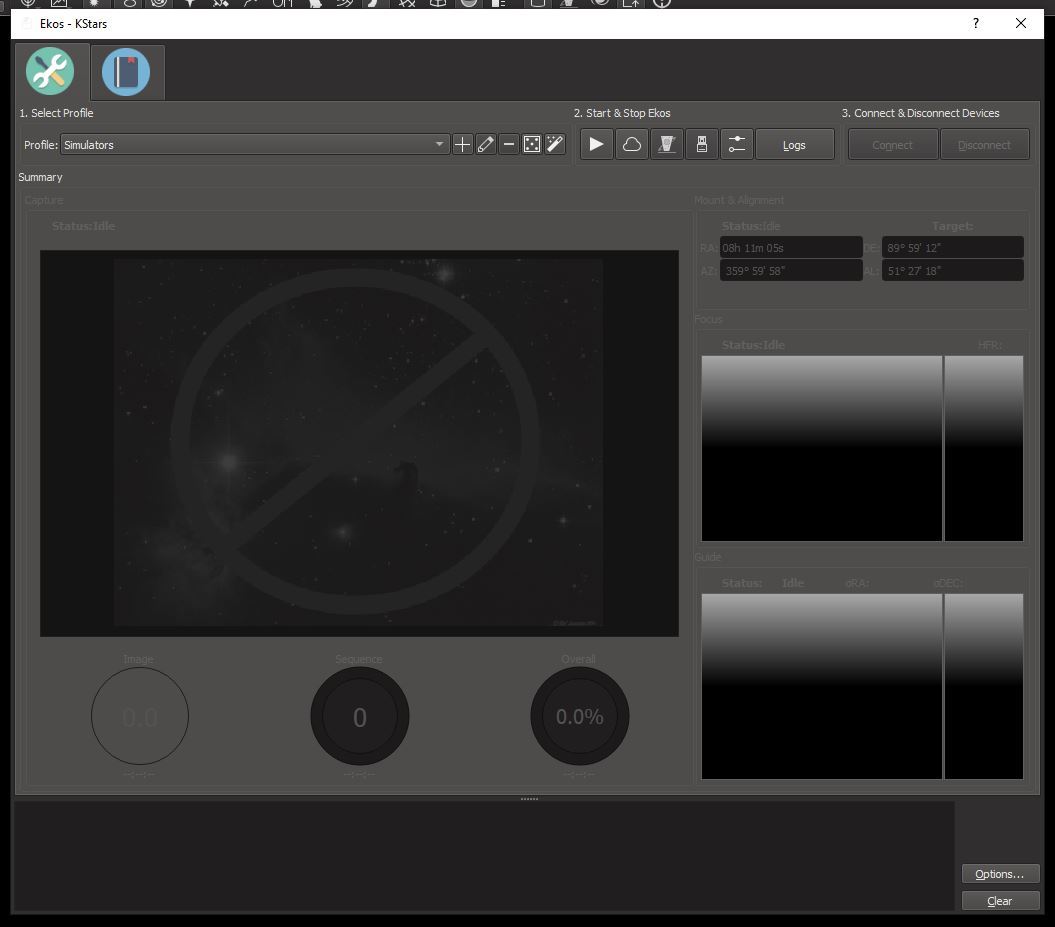Select the AL field 51° 27' 18"
1055x927 pixels.
click(x=953, y=270)
